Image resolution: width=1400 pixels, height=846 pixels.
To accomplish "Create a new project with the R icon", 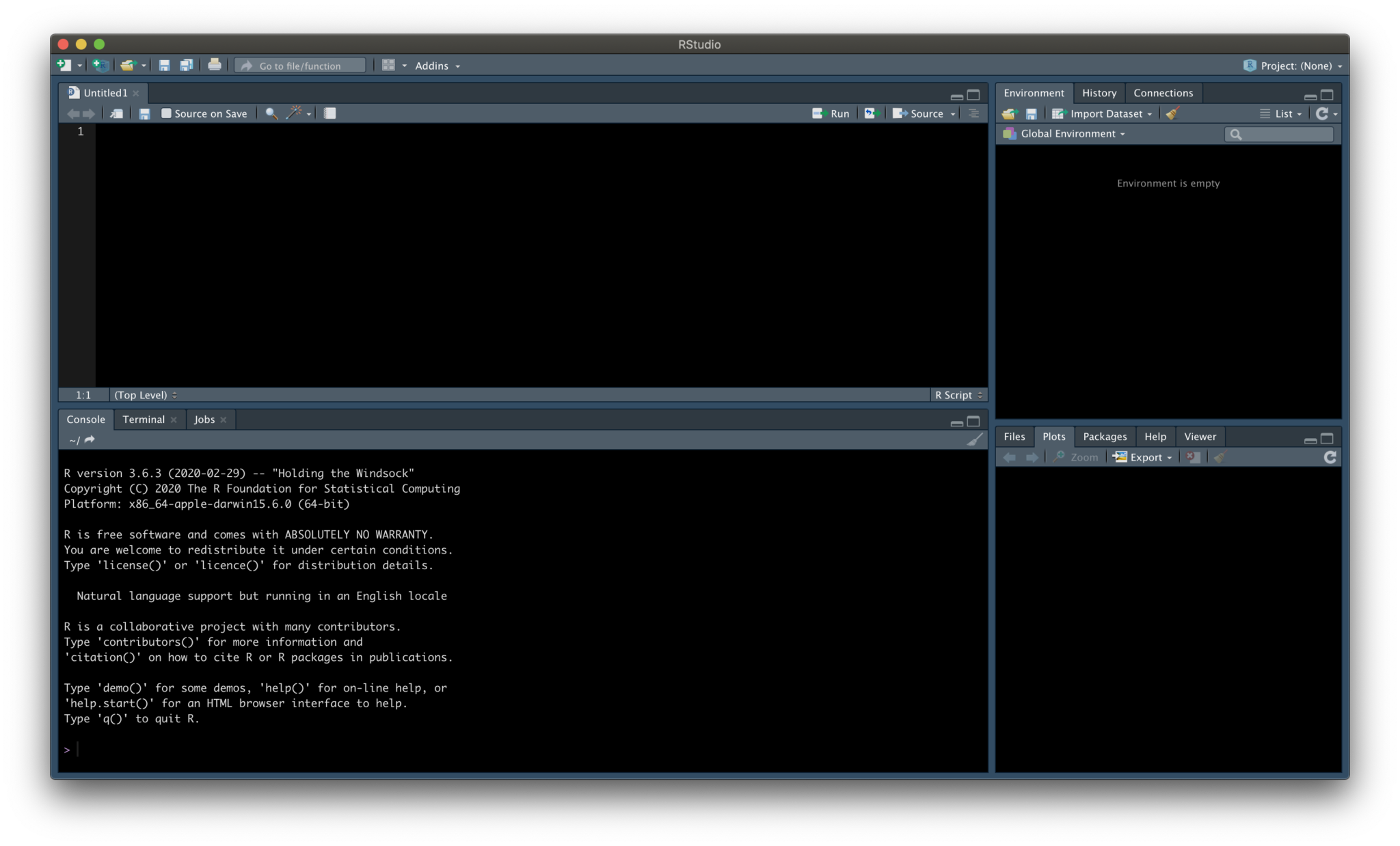I will (x=101, y=66).
